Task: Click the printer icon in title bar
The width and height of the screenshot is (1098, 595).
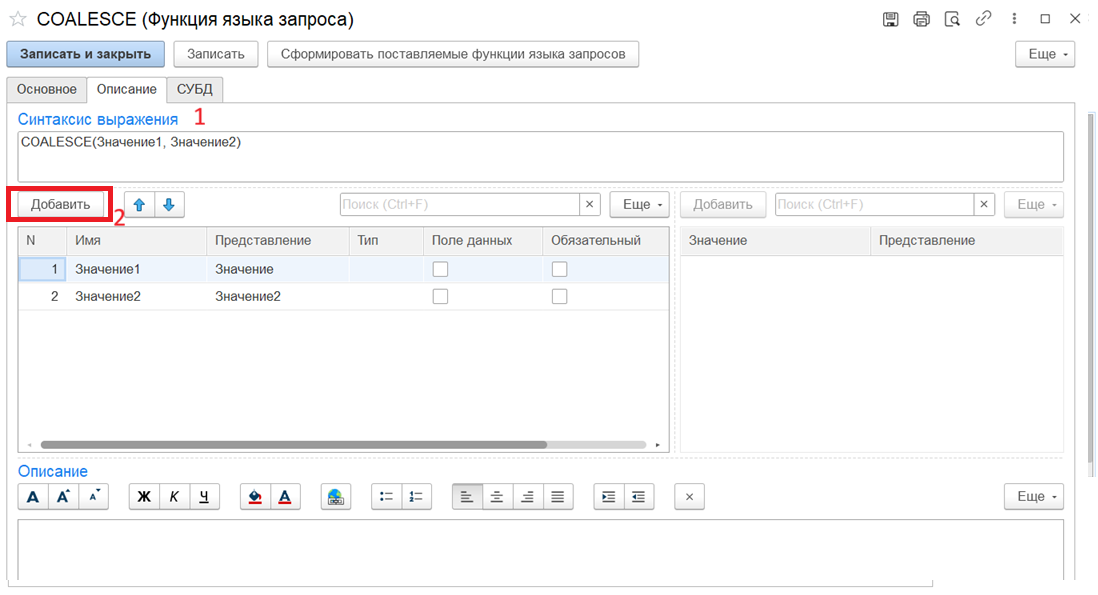Action: click(921, 19)
